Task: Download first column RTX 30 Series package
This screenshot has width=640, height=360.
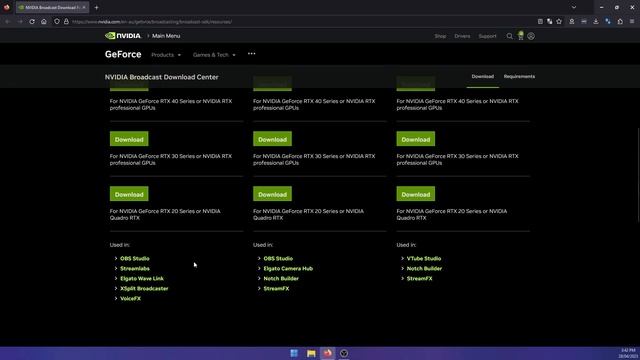Action: [x=129, y=139]
